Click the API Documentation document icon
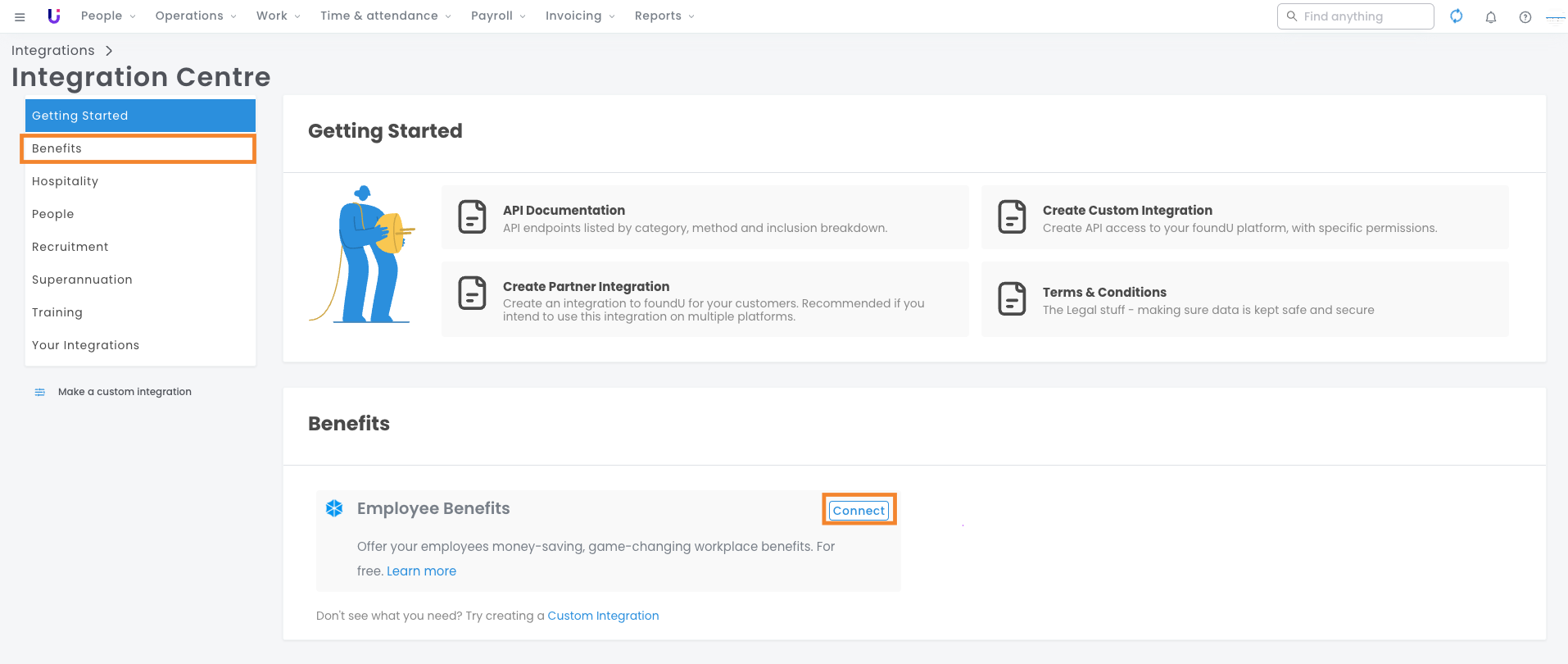 point(472,217)
